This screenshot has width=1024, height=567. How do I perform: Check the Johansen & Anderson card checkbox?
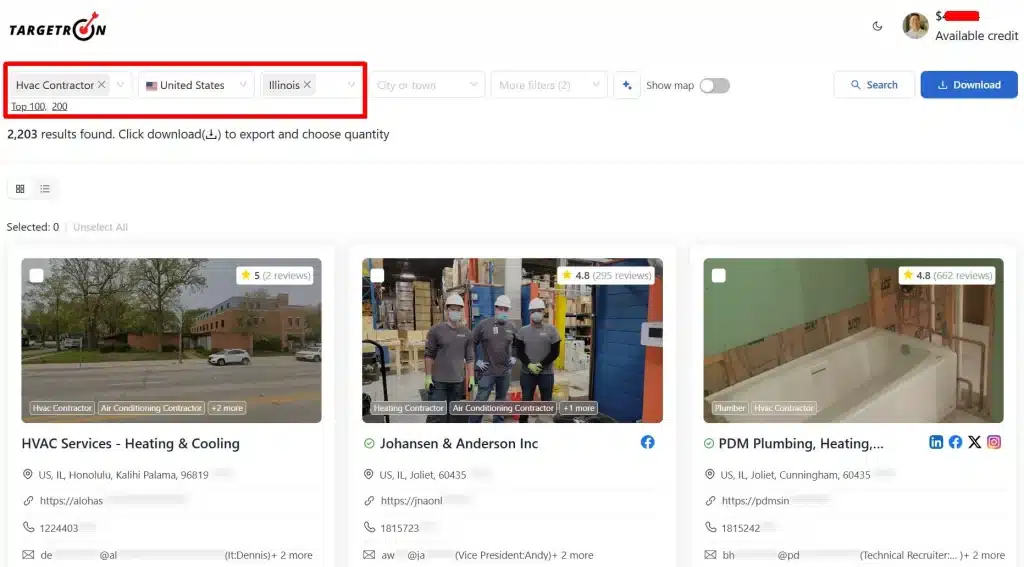point(377,275)
